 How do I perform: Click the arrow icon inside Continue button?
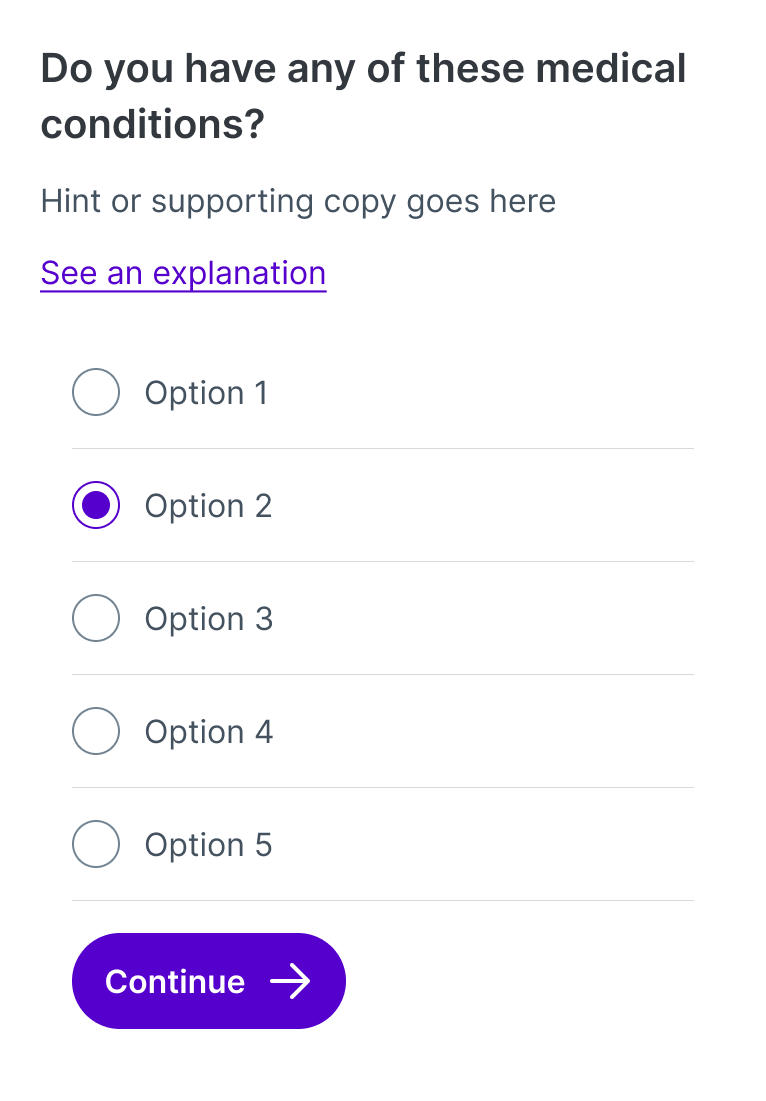292,981
